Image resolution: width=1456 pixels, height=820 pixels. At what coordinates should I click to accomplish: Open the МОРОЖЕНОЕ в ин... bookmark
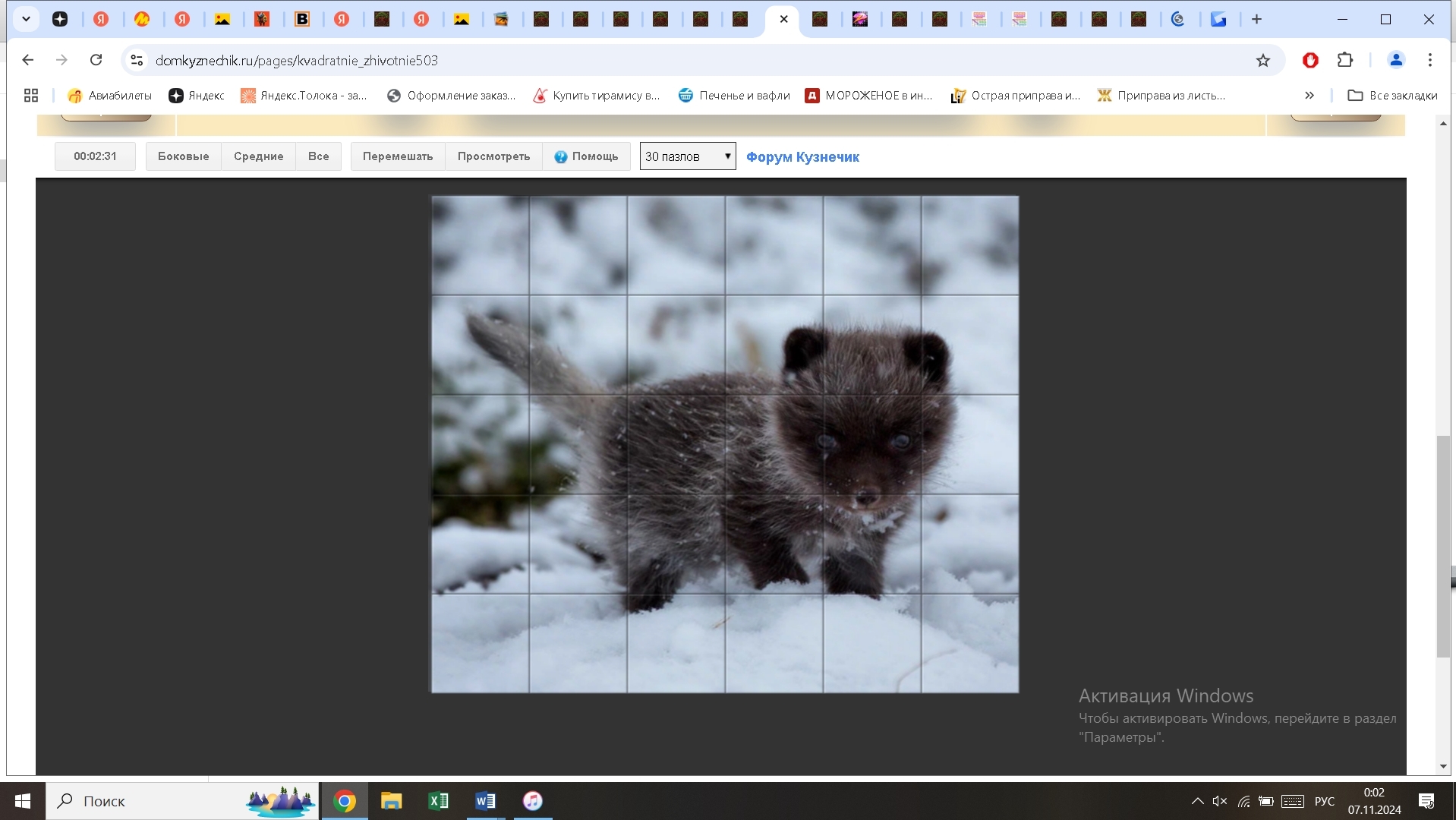point(869,96)
